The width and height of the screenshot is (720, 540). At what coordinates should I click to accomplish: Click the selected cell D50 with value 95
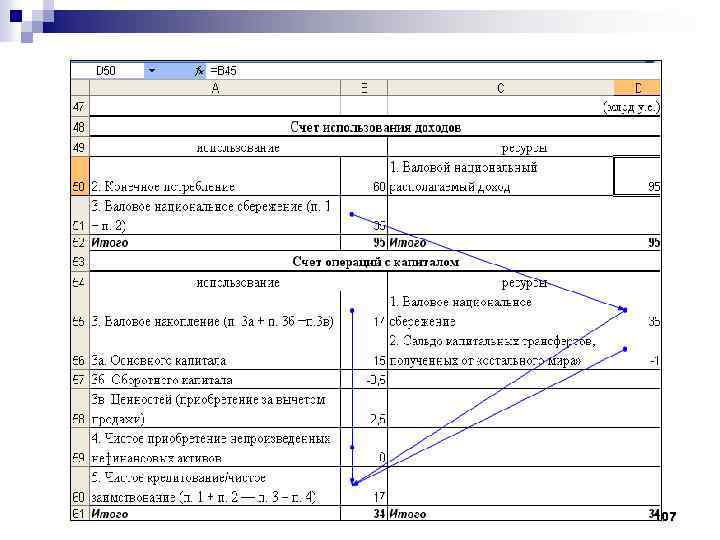point(637,176)
